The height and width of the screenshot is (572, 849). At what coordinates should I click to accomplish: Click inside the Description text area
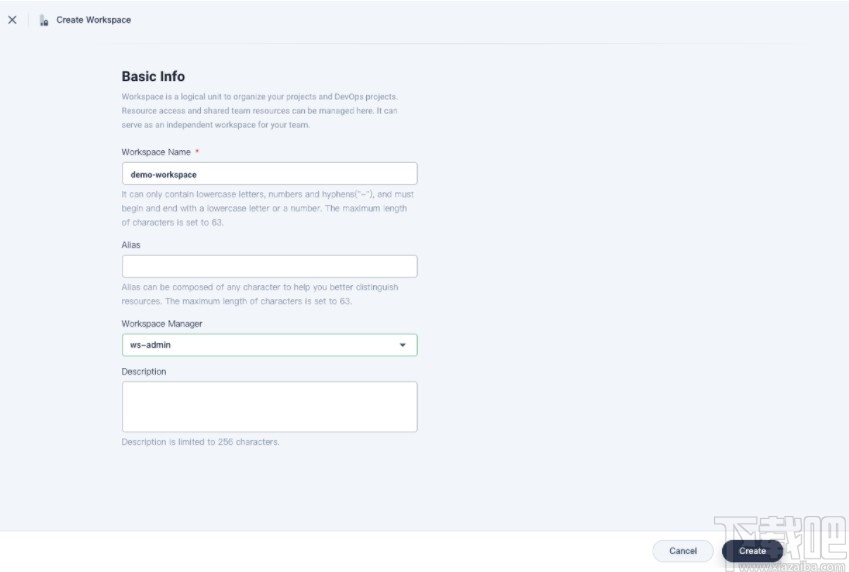269,406
